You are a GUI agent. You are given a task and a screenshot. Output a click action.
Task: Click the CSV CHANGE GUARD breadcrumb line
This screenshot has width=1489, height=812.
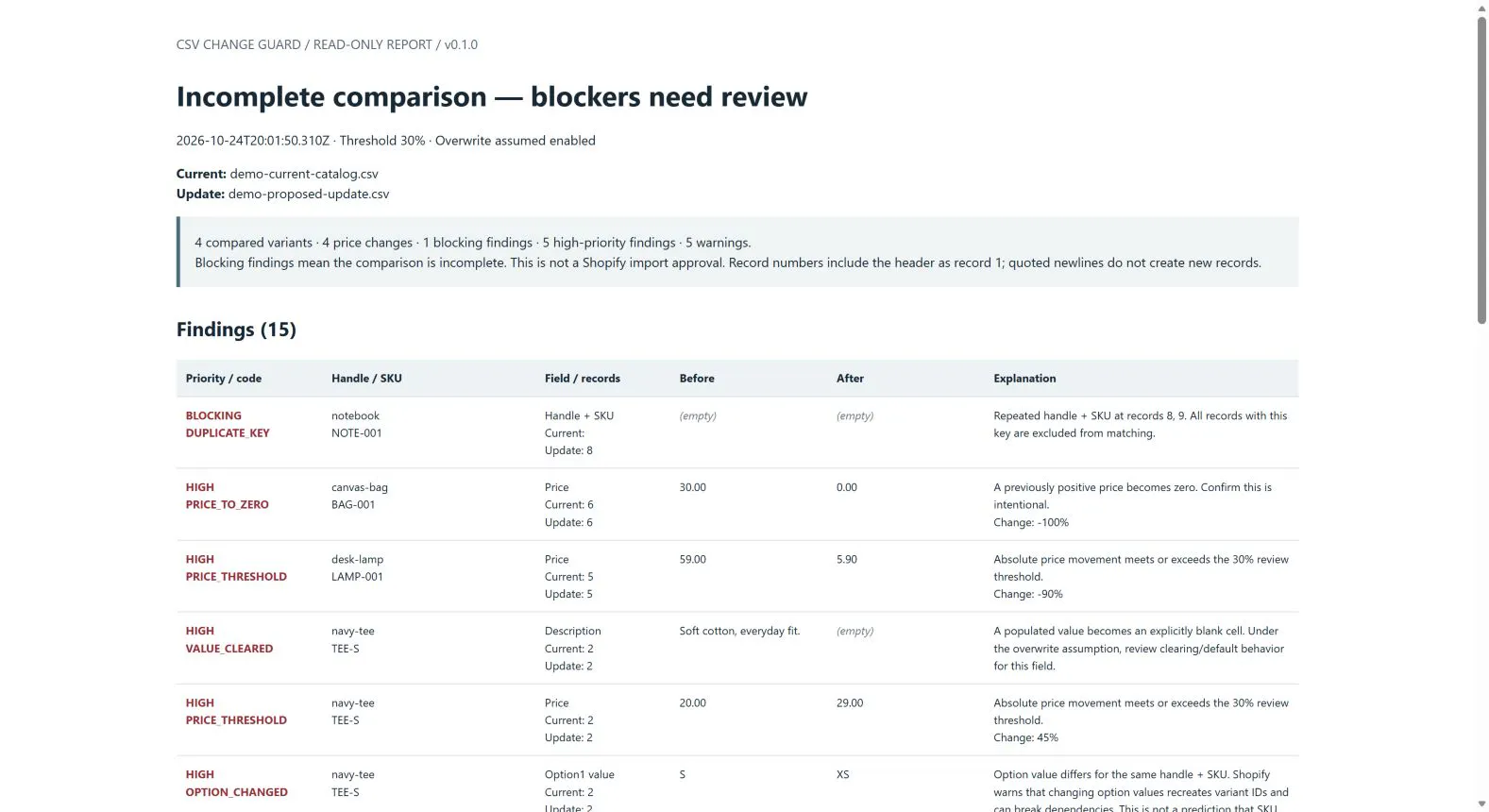[x=327, y=44]
